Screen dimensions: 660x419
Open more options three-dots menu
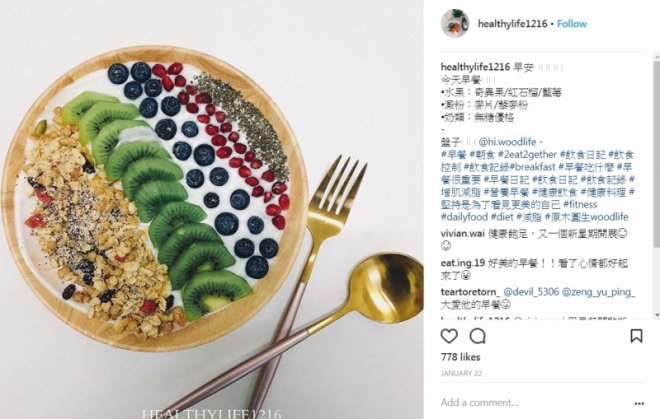[639, 403]
